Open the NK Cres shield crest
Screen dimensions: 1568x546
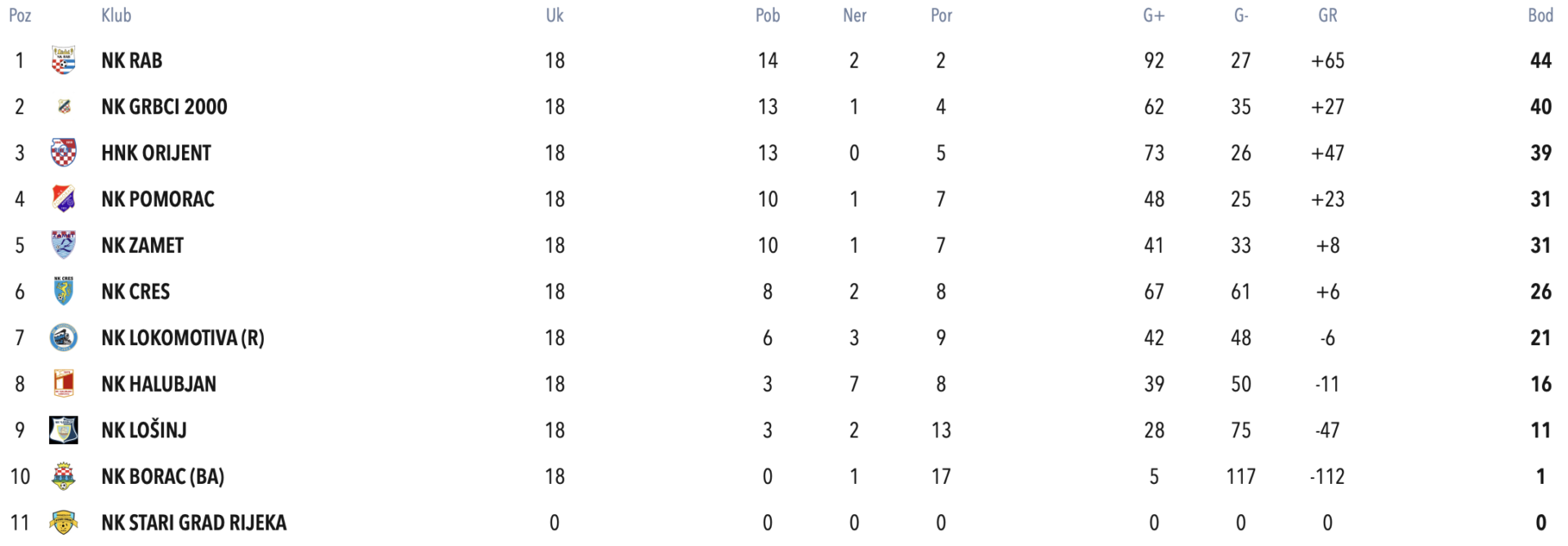pyautogui.click(x=64, y=291)
